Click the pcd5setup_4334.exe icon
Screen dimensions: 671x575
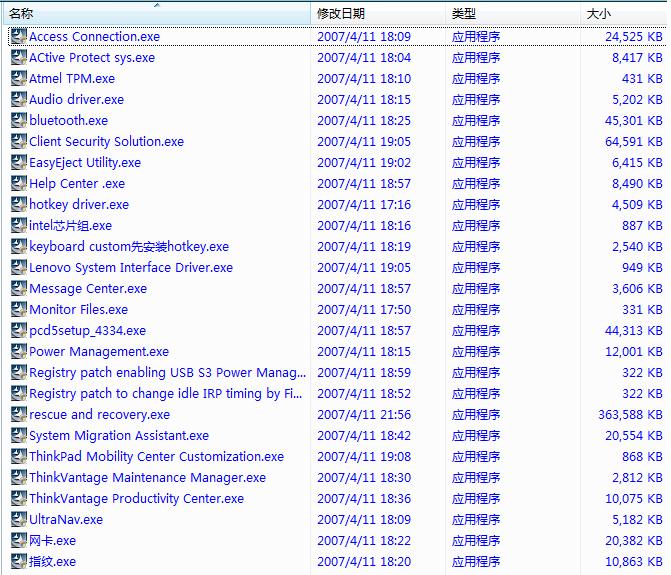pos(18,330)
